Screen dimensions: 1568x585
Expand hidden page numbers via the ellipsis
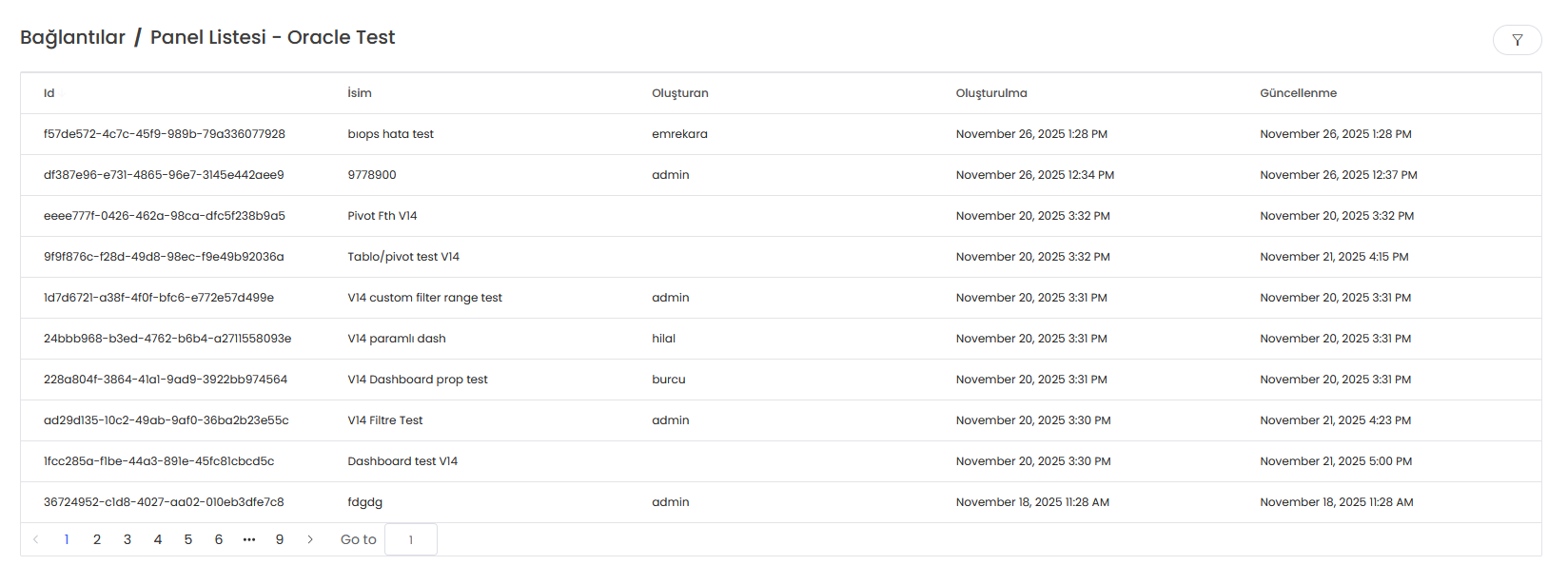(249, 539)
